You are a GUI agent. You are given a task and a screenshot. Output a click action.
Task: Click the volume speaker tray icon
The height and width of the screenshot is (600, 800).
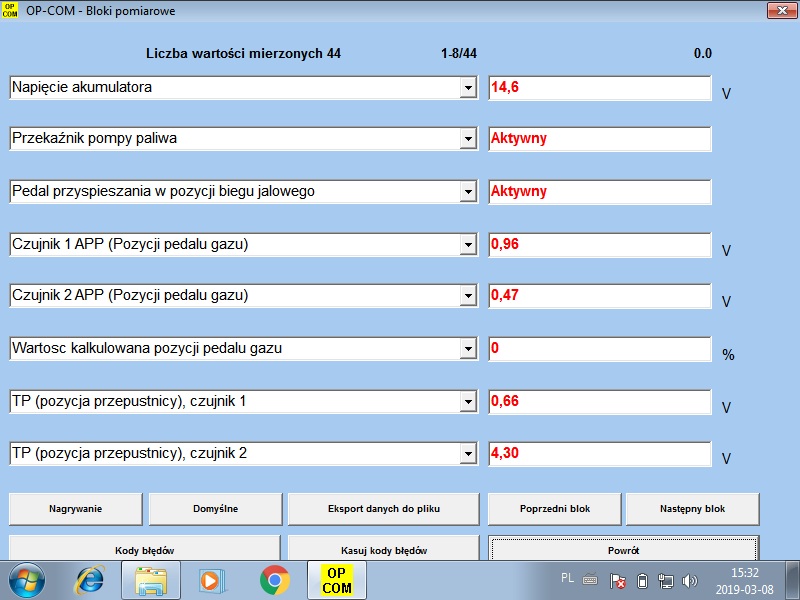[x=690, y=580]
